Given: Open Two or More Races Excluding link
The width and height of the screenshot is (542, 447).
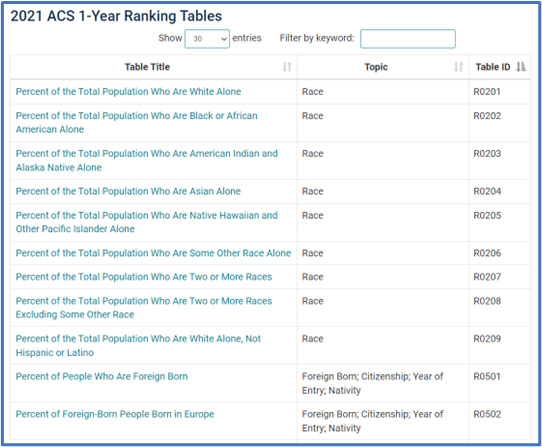Looking at the screenshot, I should [x=144, y=308].
